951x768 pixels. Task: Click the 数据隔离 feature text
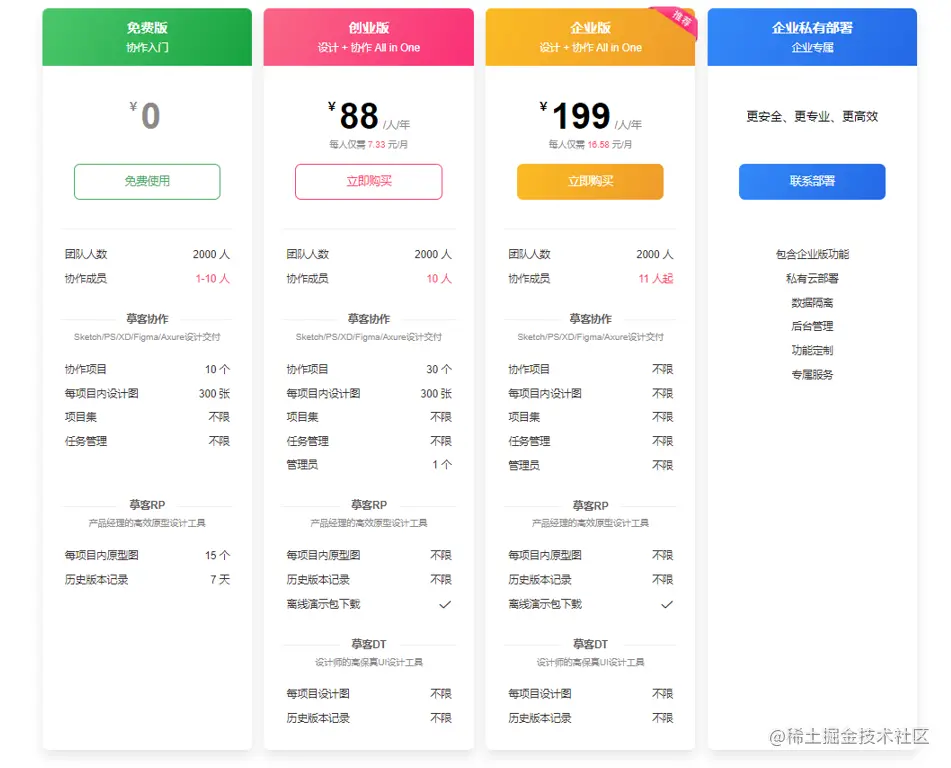[812, 302]
